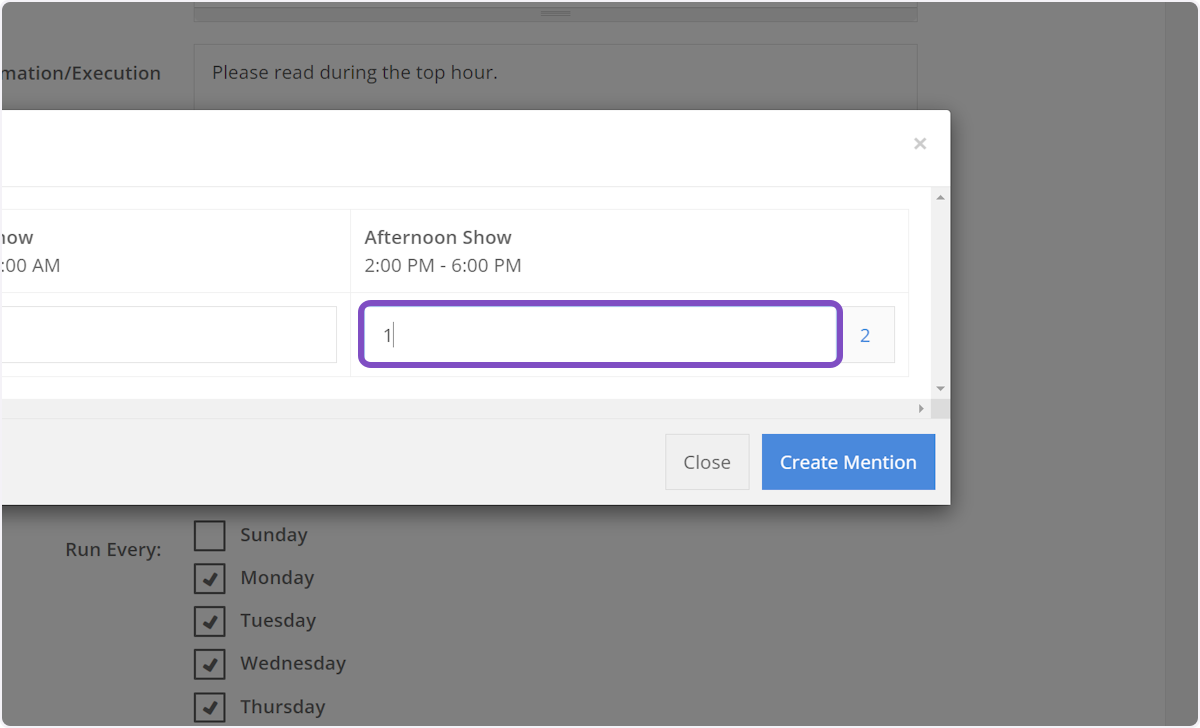Viewport: 1200px width, 728px height.
Task: Disable the Wednesday checkbox
Action: pos(209,664)
